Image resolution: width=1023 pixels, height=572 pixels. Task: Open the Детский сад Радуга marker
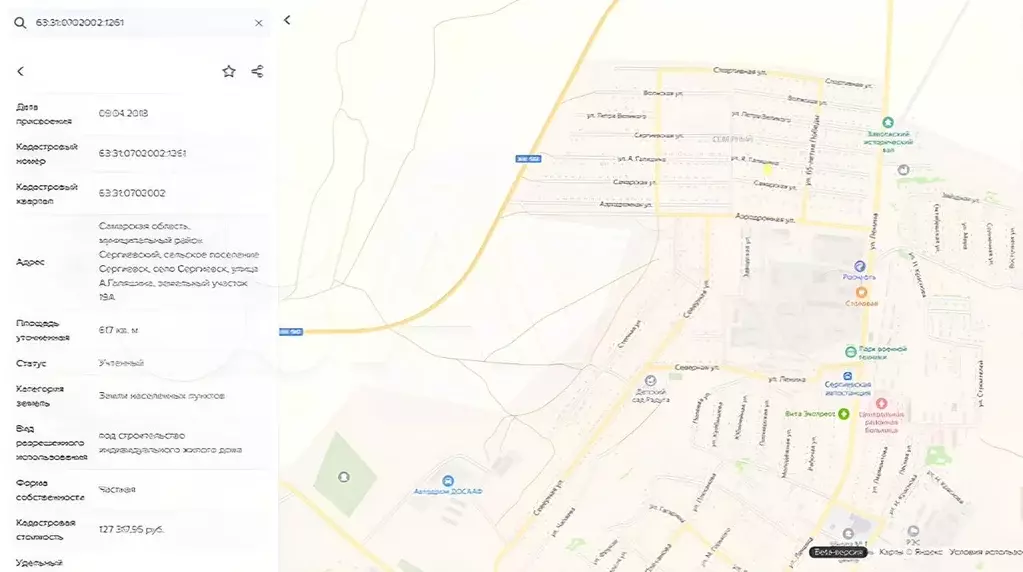tap(650, 381)
